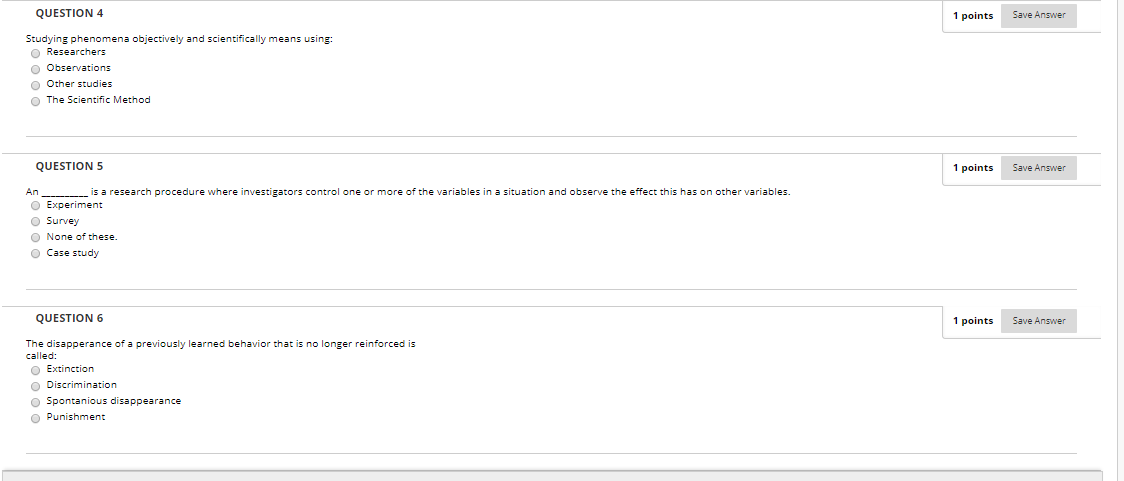Choose the Observations radio button

35,70
